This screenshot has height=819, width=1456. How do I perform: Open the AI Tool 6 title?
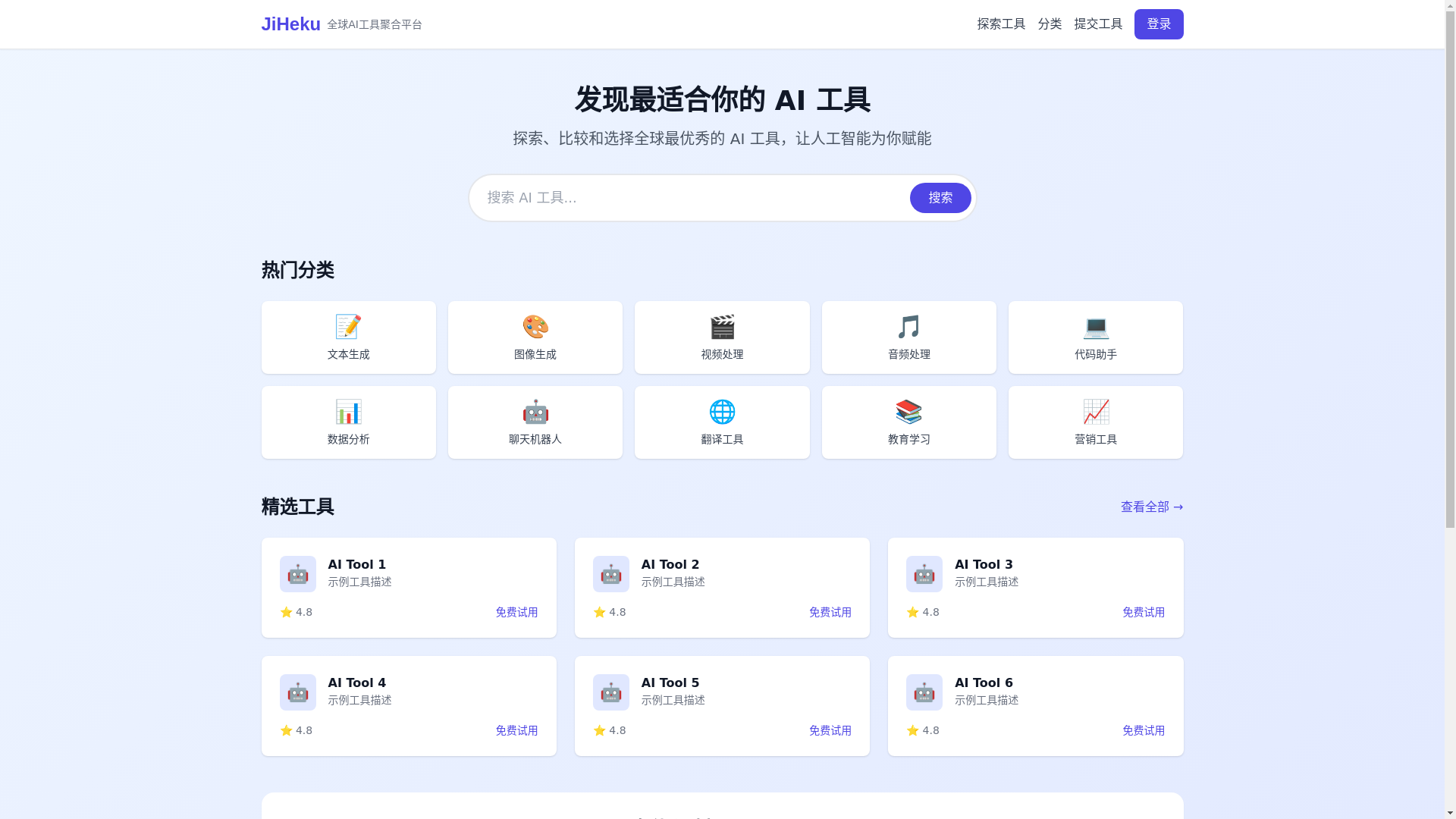coord(984,682)
